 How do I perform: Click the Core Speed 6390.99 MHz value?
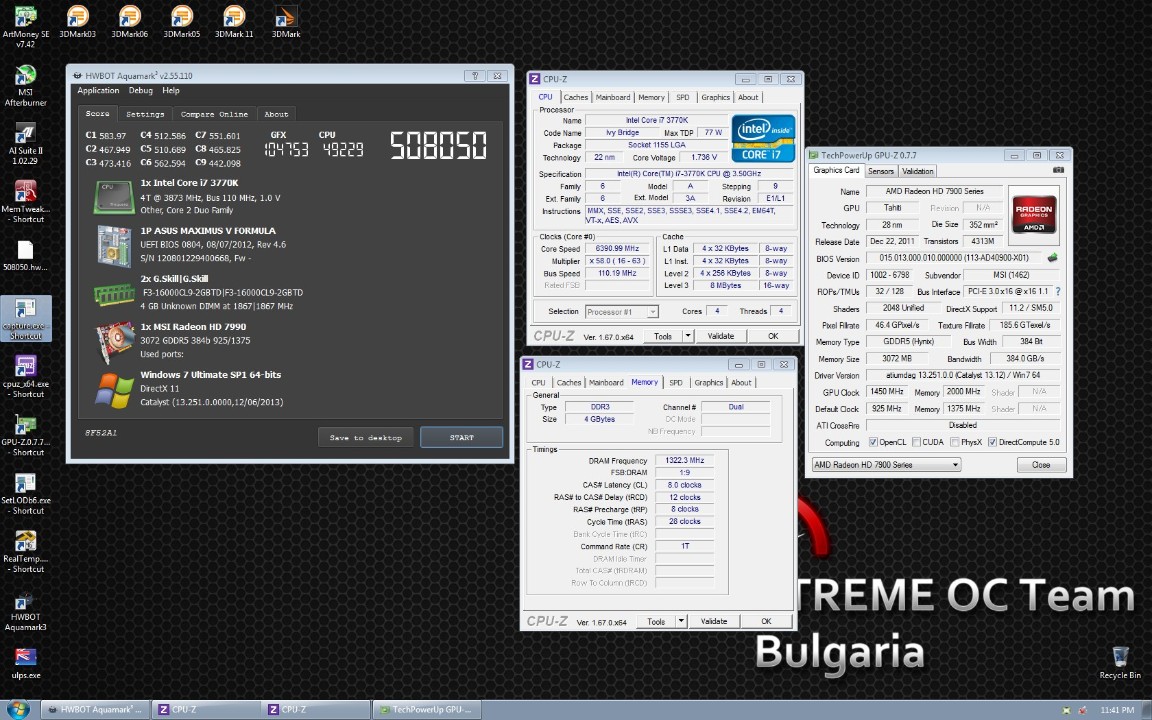(617, 249)
